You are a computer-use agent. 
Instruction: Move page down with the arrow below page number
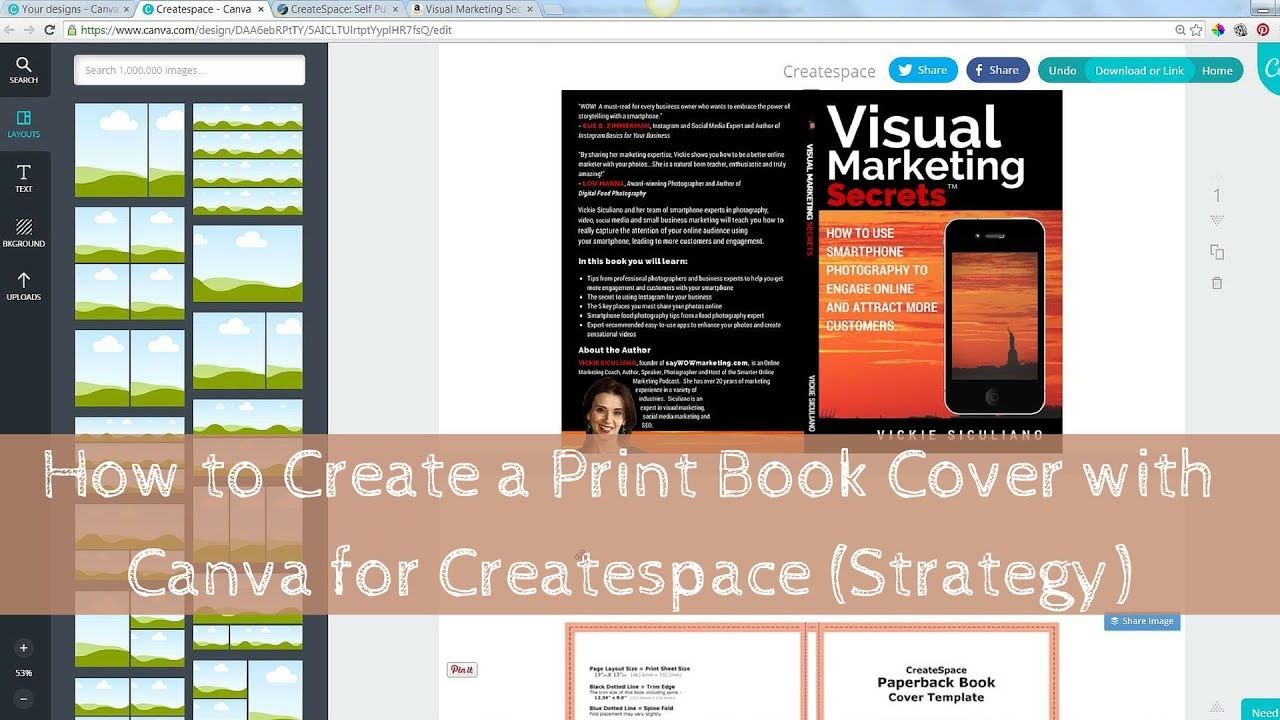click(x=1217, y=220)
